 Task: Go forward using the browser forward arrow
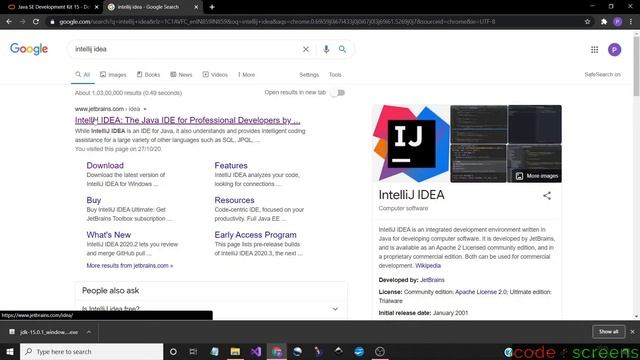[x=22, y=22]
